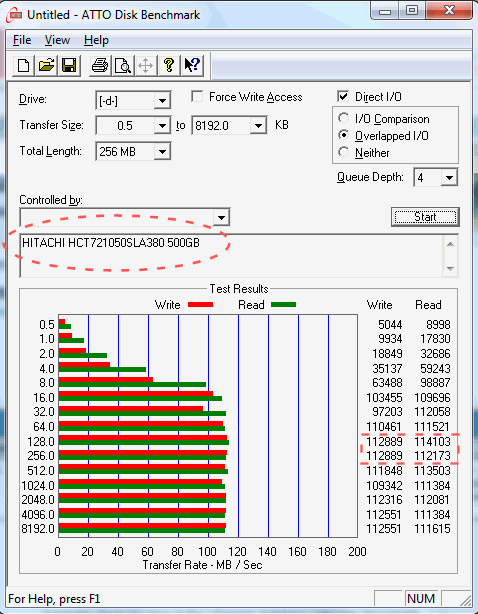Expand the Queue Depth dropdown
This screenshot has height=614, width=478.
pyautogui.click(x=449, y=178)
